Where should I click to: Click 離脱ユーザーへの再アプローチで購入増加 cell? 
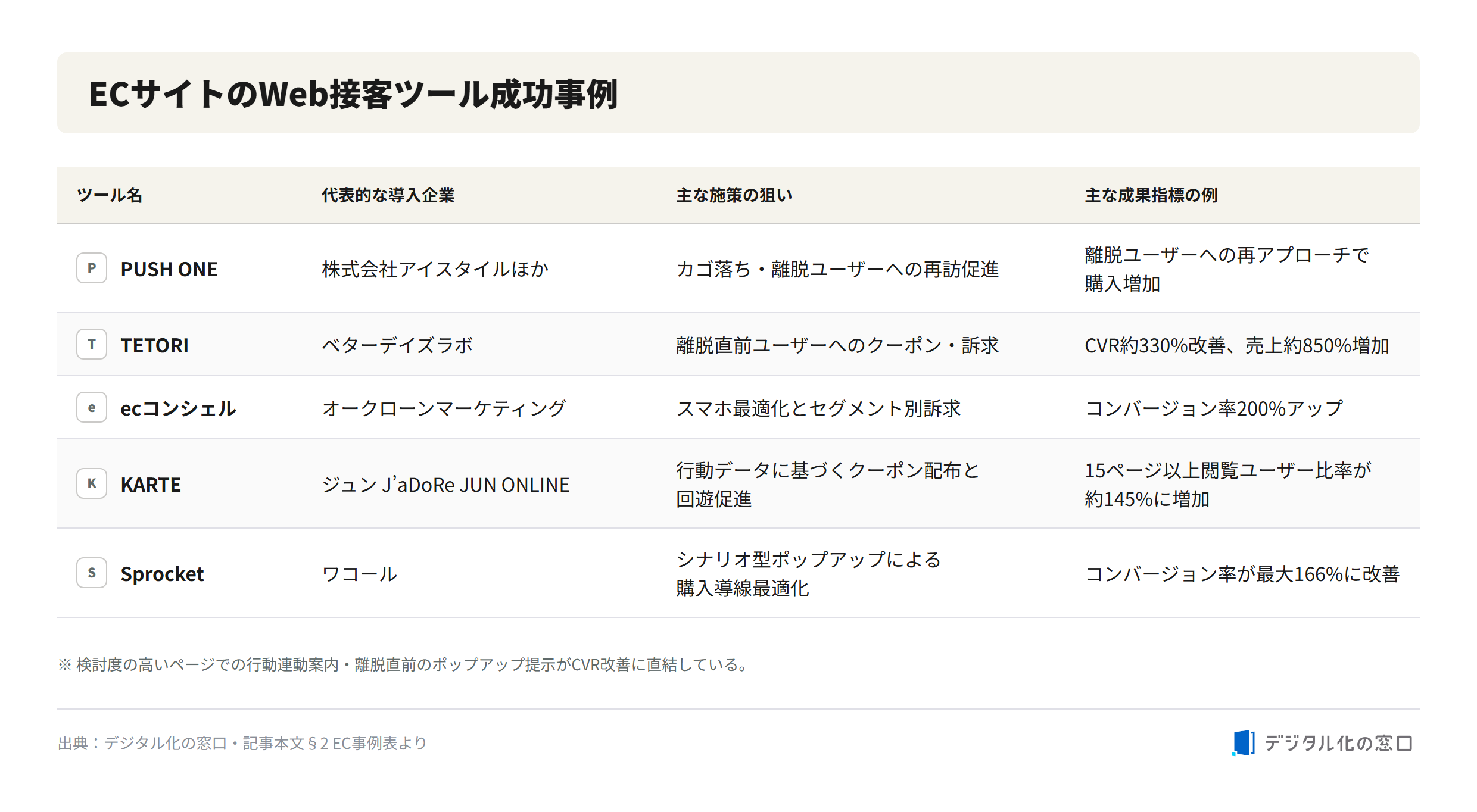[x=1227, y=269]
